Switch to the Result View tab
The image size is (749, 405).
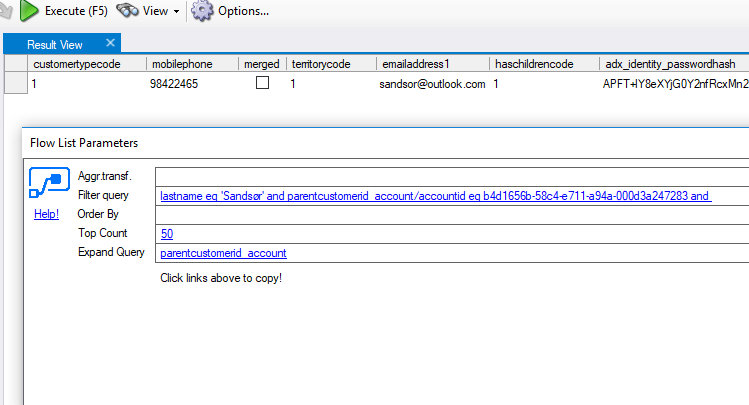[x=55, y=44]
